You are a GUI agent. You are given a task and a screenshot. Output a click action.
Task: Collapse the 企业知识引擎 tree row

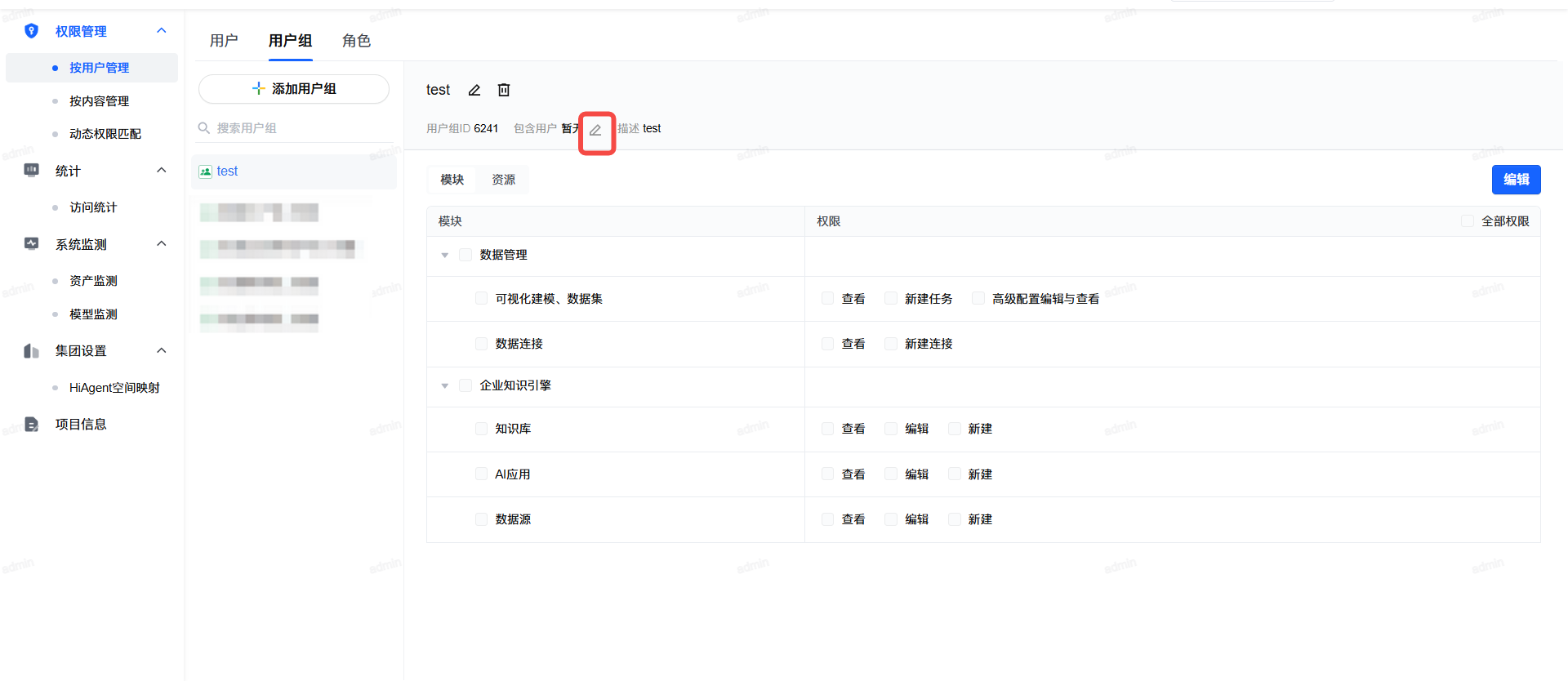point(445,386)
